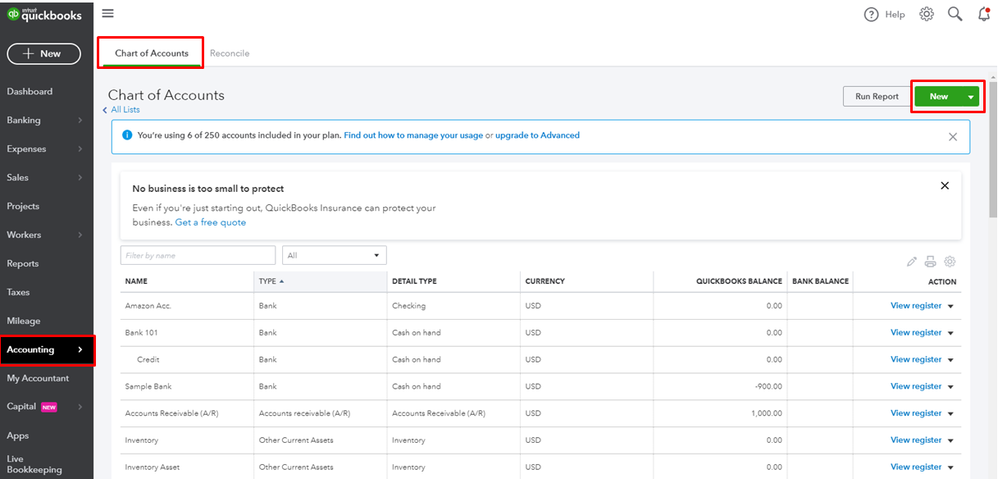The width and height of the screenshot is (998, 479).
Task: Click the Run Report button
Action: point(876,97)
